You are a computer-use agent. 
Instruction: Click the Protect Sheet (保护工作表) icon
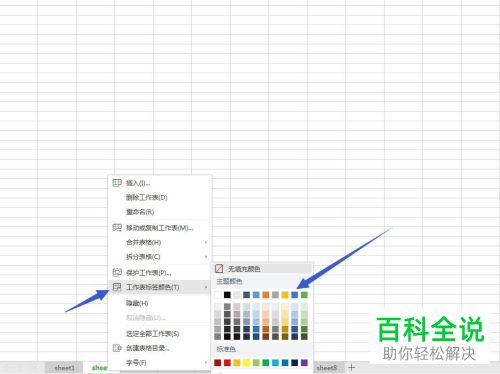(x=117, y=272)
